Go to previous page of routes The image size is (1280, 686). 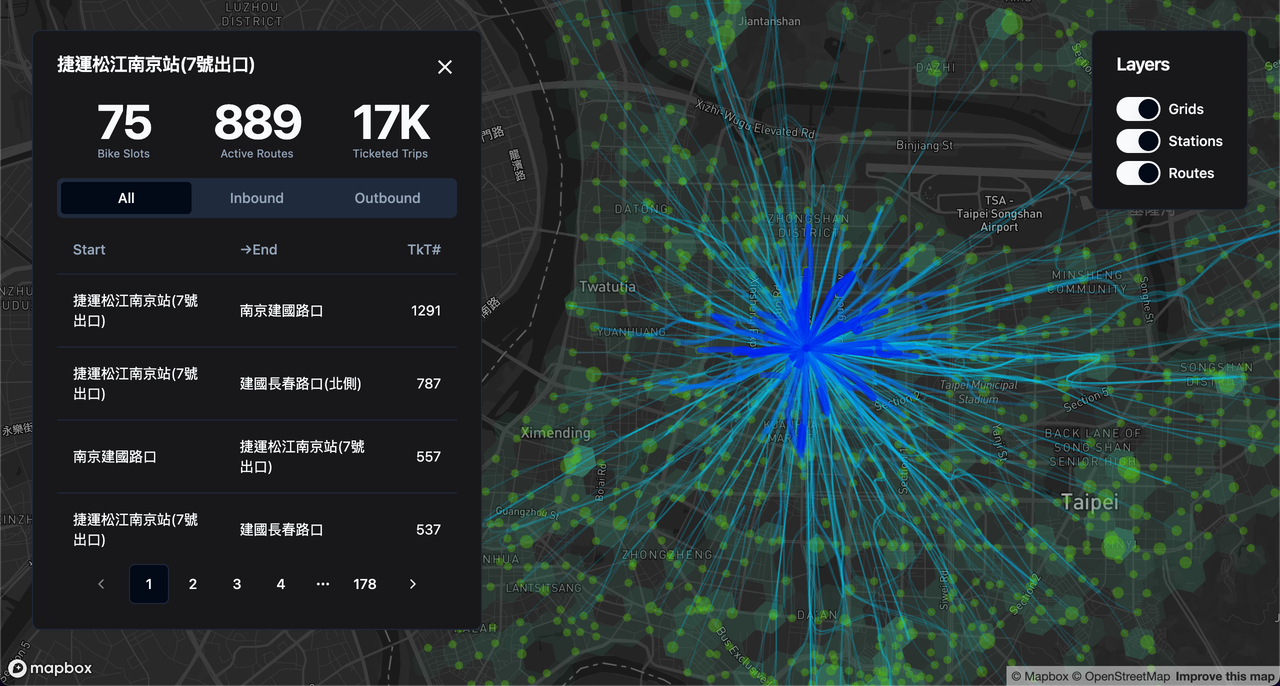tap(101, 584)
